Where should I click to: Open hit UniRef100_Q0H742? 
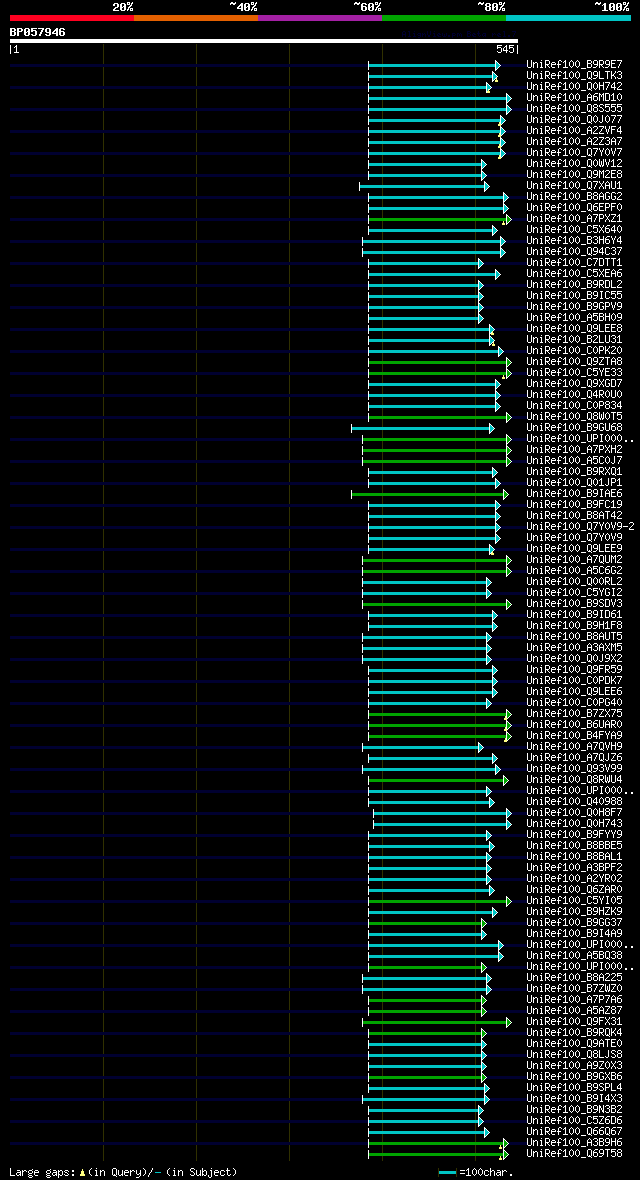574,87
